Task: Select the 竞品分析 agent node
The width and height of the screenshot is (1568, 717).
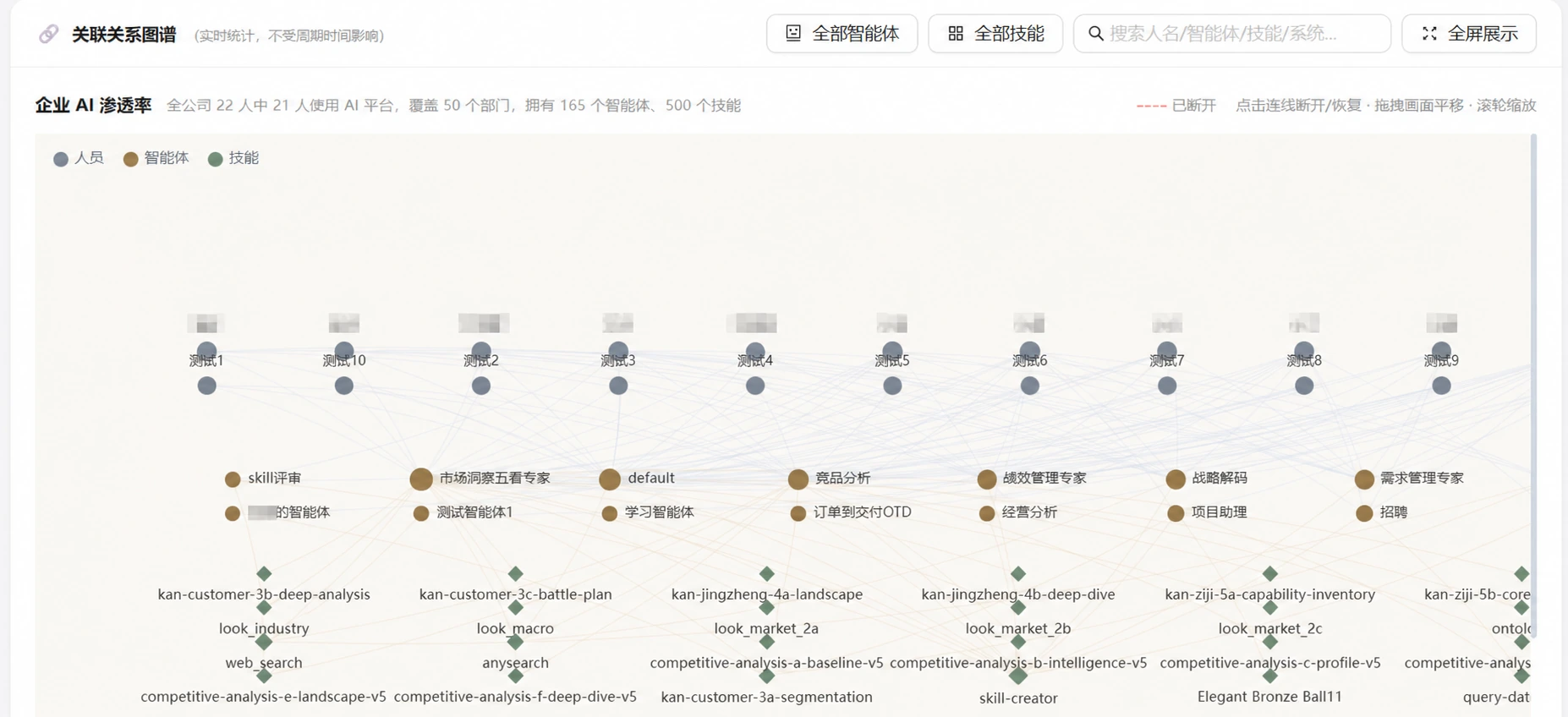Action: (x=798, y=479)
